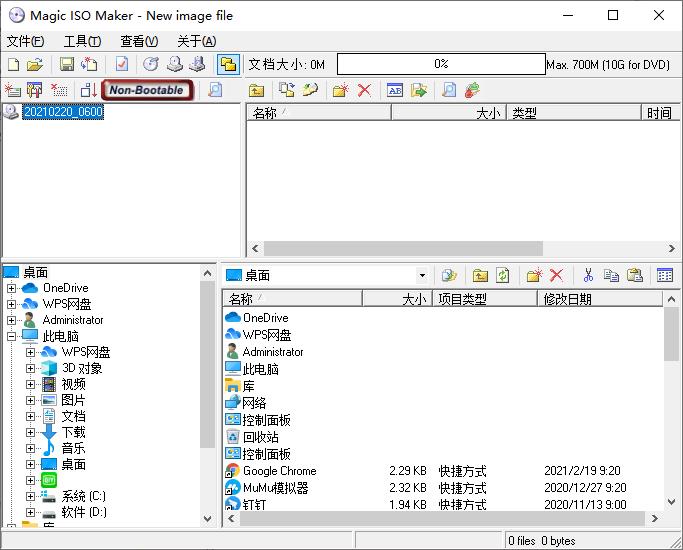Go up one folder in explorer pane
This screenshot has width=683, height=550.
(480, 275)
